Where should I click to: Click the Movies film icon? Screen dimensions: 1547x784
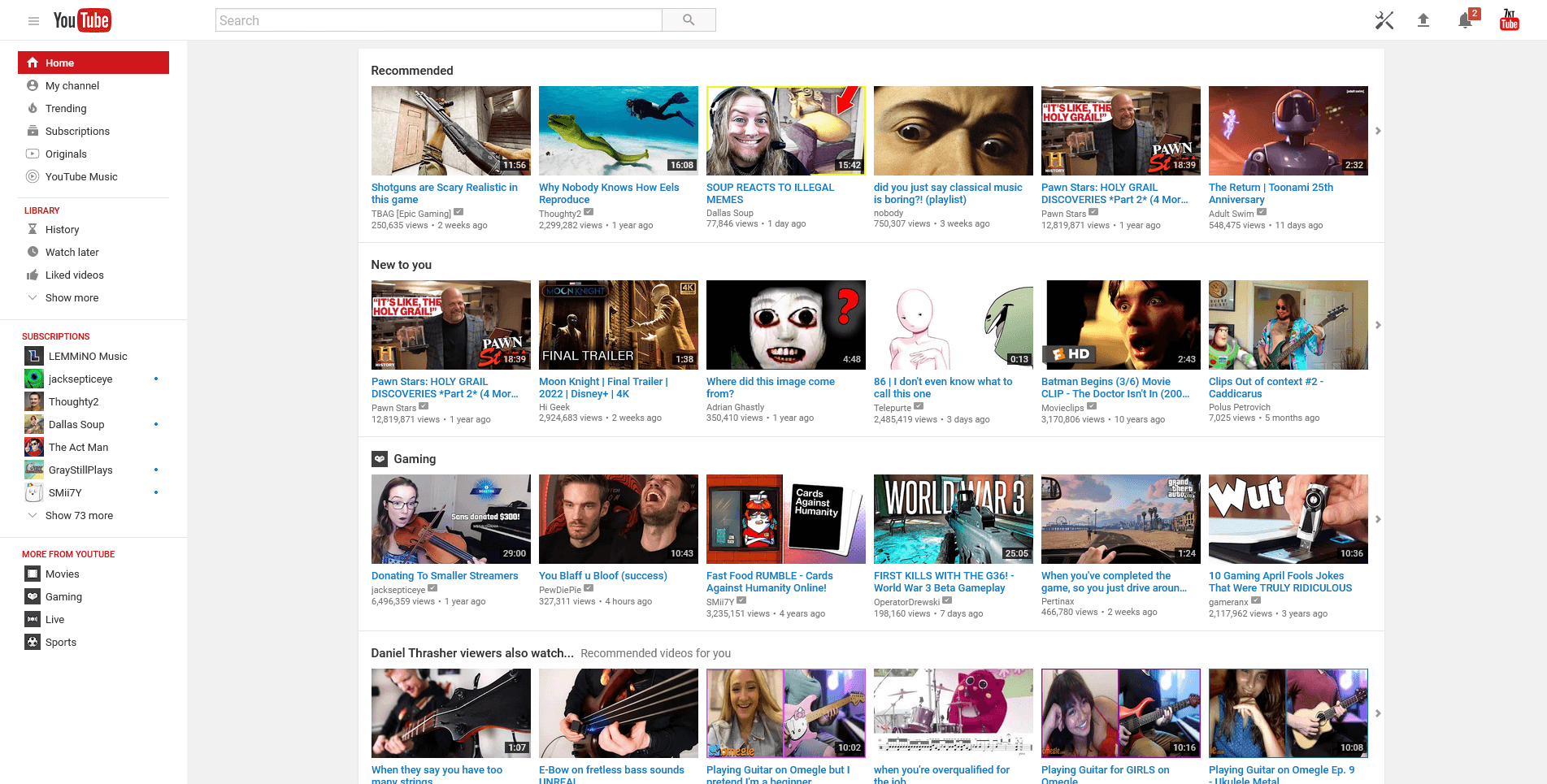[33, 574]
